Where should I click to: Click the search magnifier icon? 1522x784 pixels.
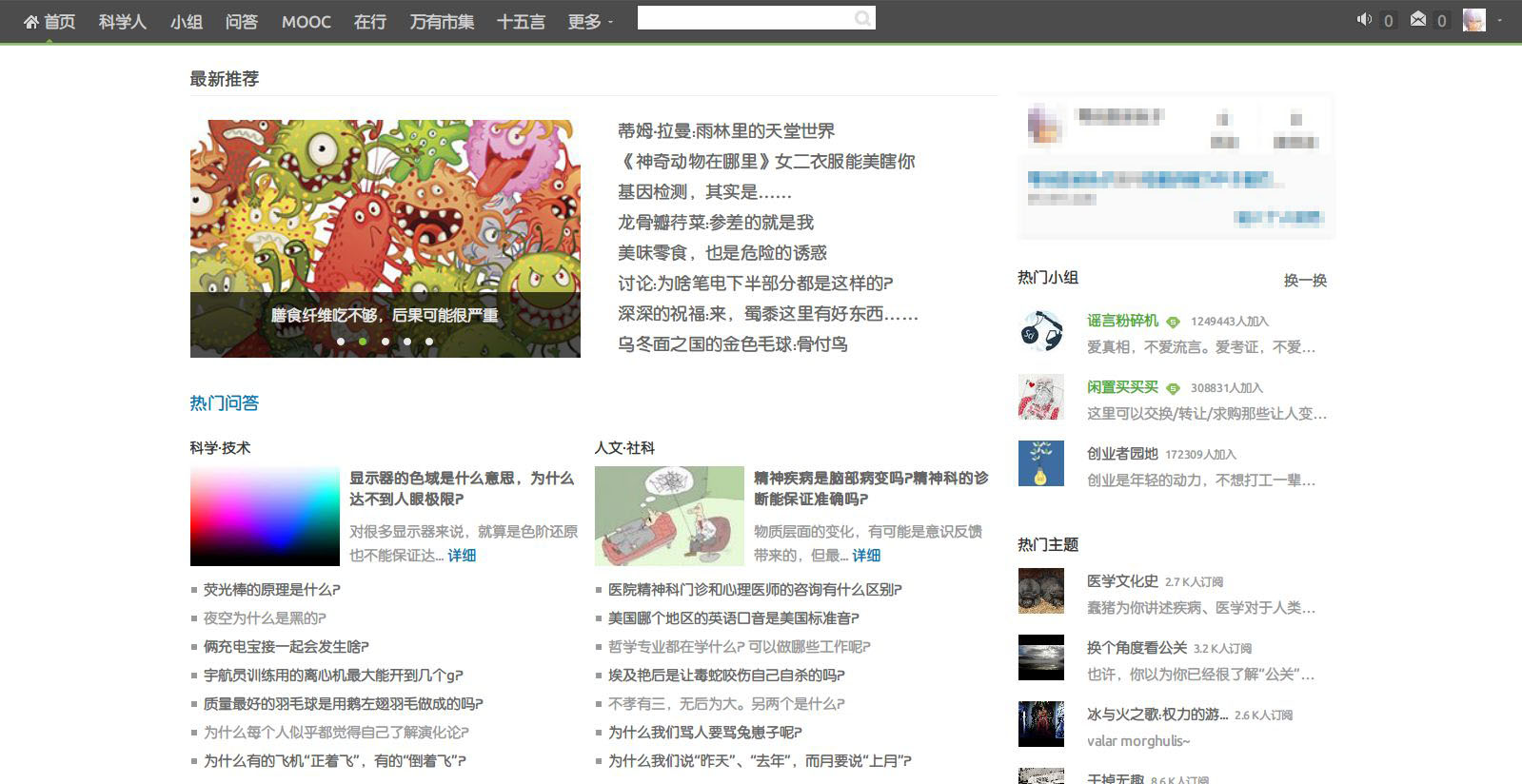(862, 18)
